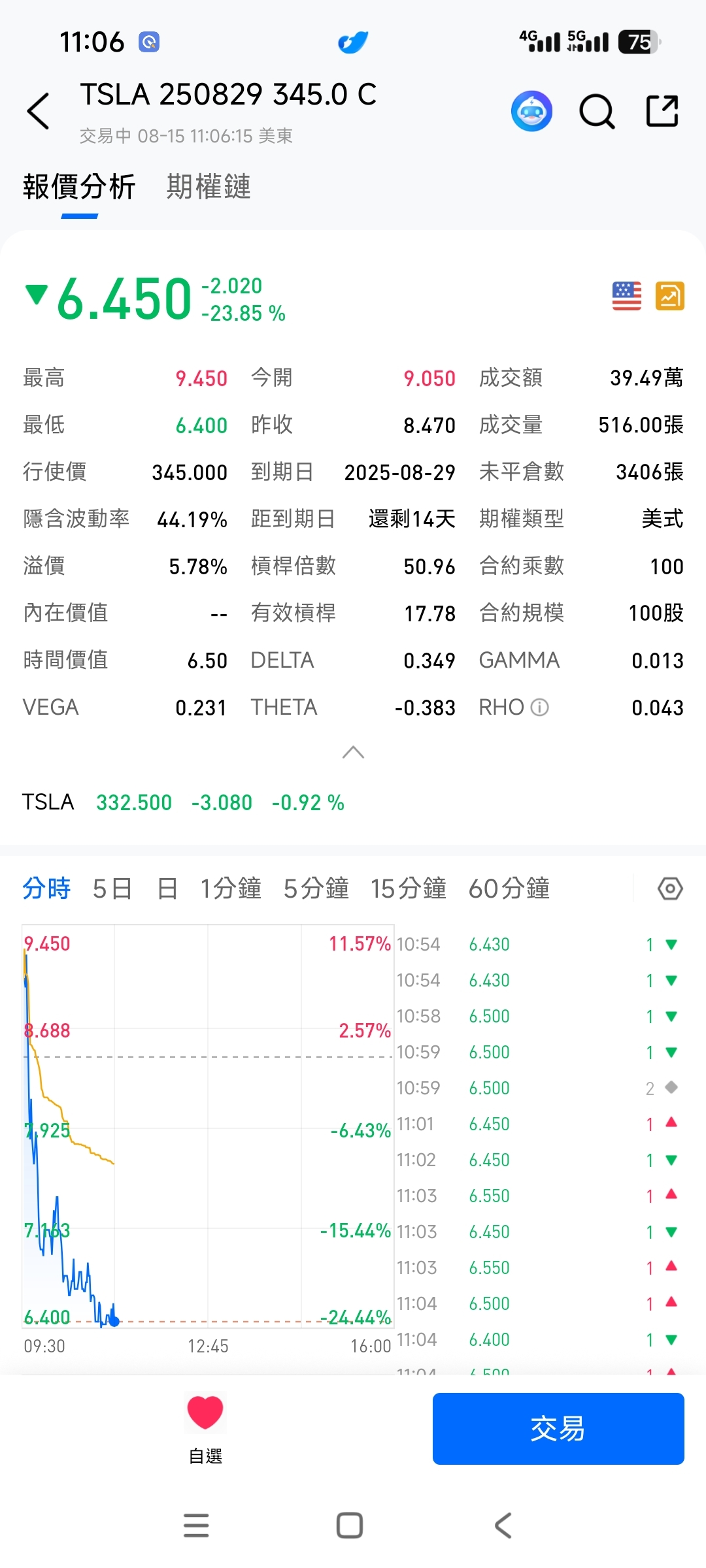The image size is (706, 1568).
Task: Tap VEGA value 0.231
Action: [x=201, y=708]
